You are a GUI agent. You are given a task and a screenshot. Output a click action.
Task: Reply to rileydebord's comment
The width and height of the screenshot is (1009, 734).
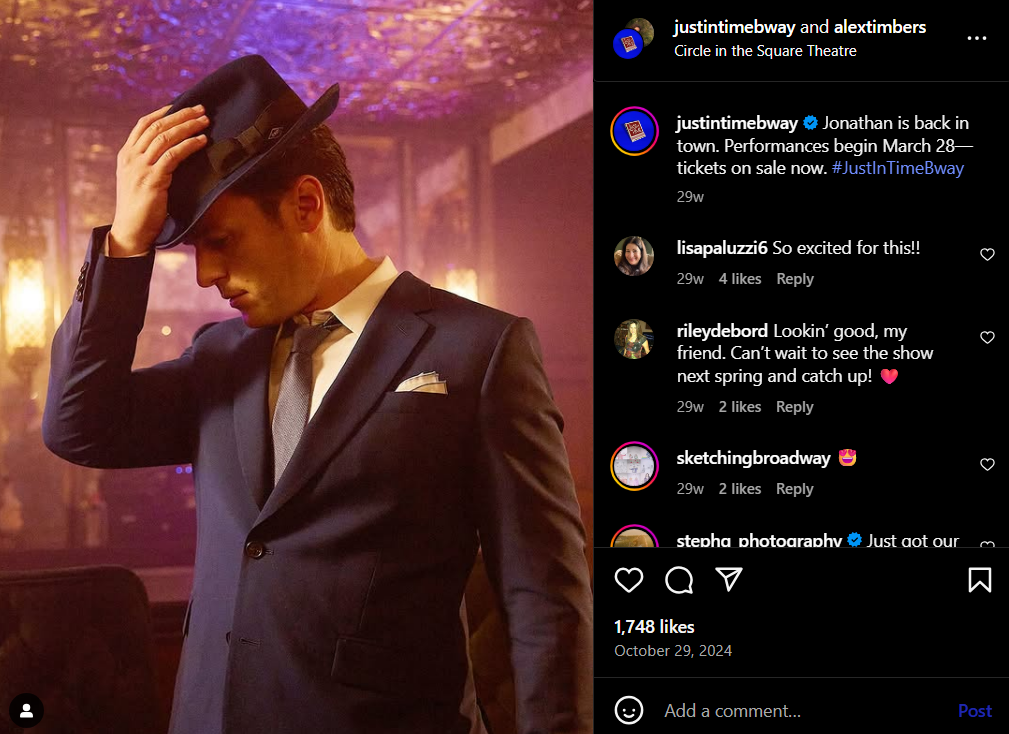pos(795,407)
